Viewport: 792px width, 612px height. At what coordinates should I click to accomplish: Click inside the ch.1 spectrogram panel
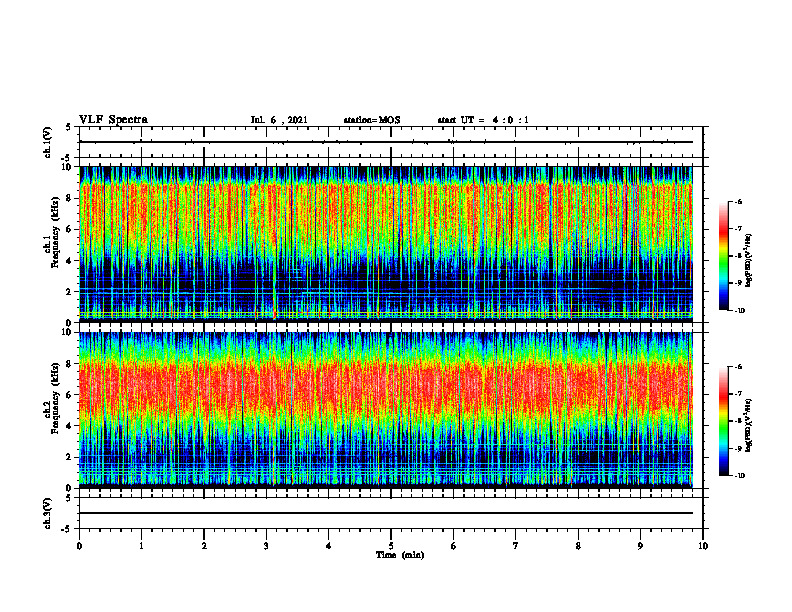tap(386, 244)
